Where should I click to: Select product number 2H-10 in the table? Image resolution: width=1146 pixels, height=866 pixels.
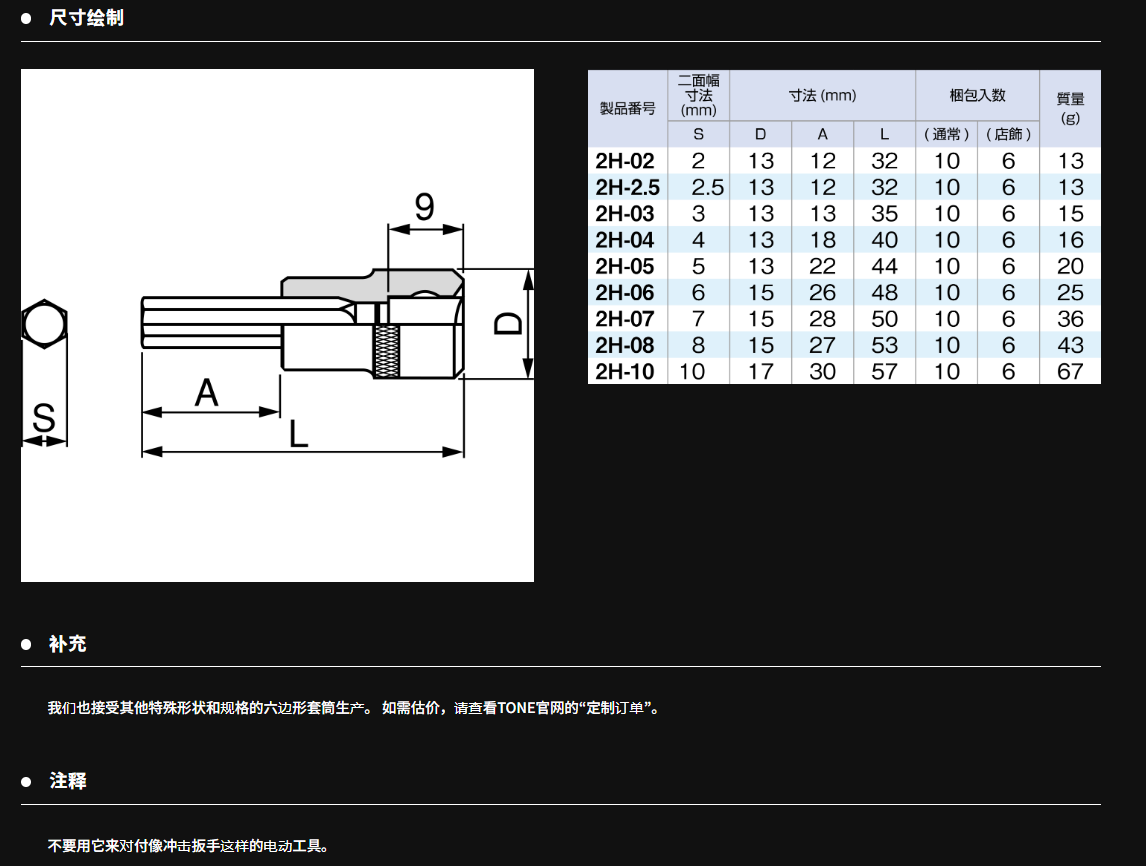click(625, 372)
